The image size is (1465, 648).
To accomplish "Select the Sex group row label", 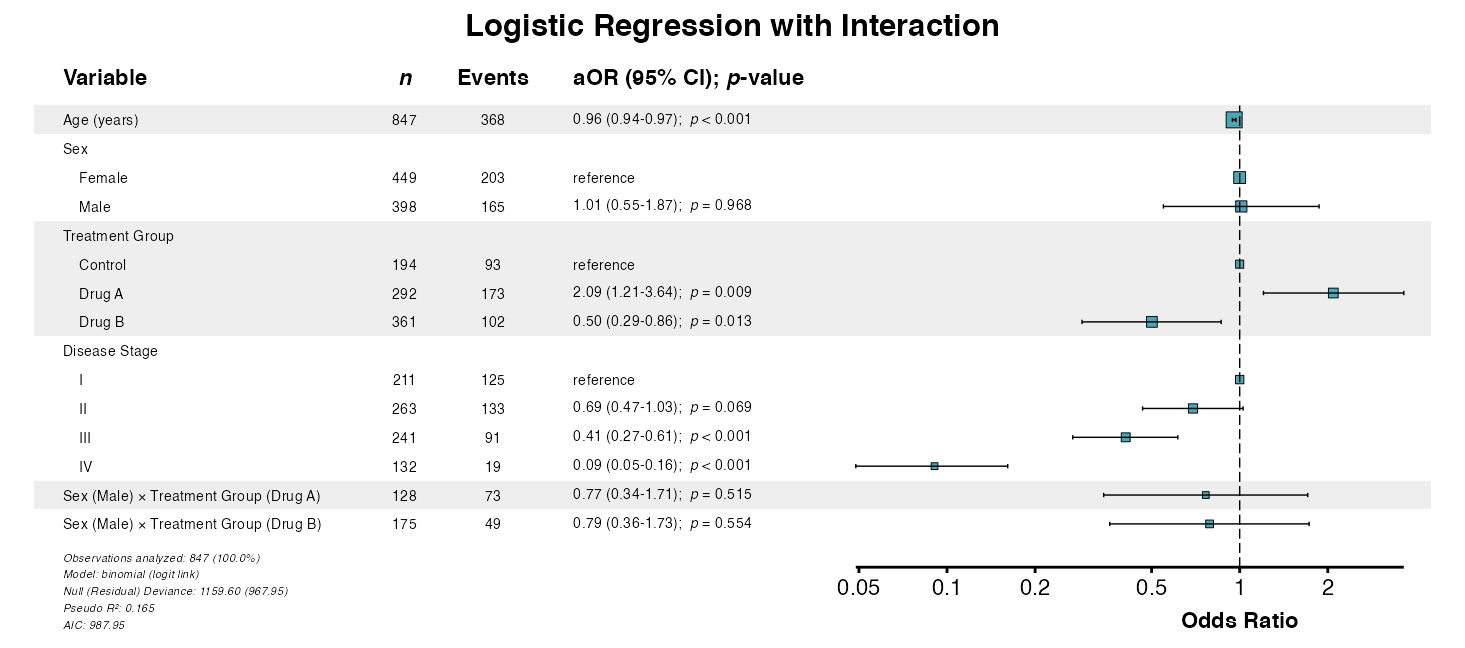I will pyautogui.click(x=75, y=149).
